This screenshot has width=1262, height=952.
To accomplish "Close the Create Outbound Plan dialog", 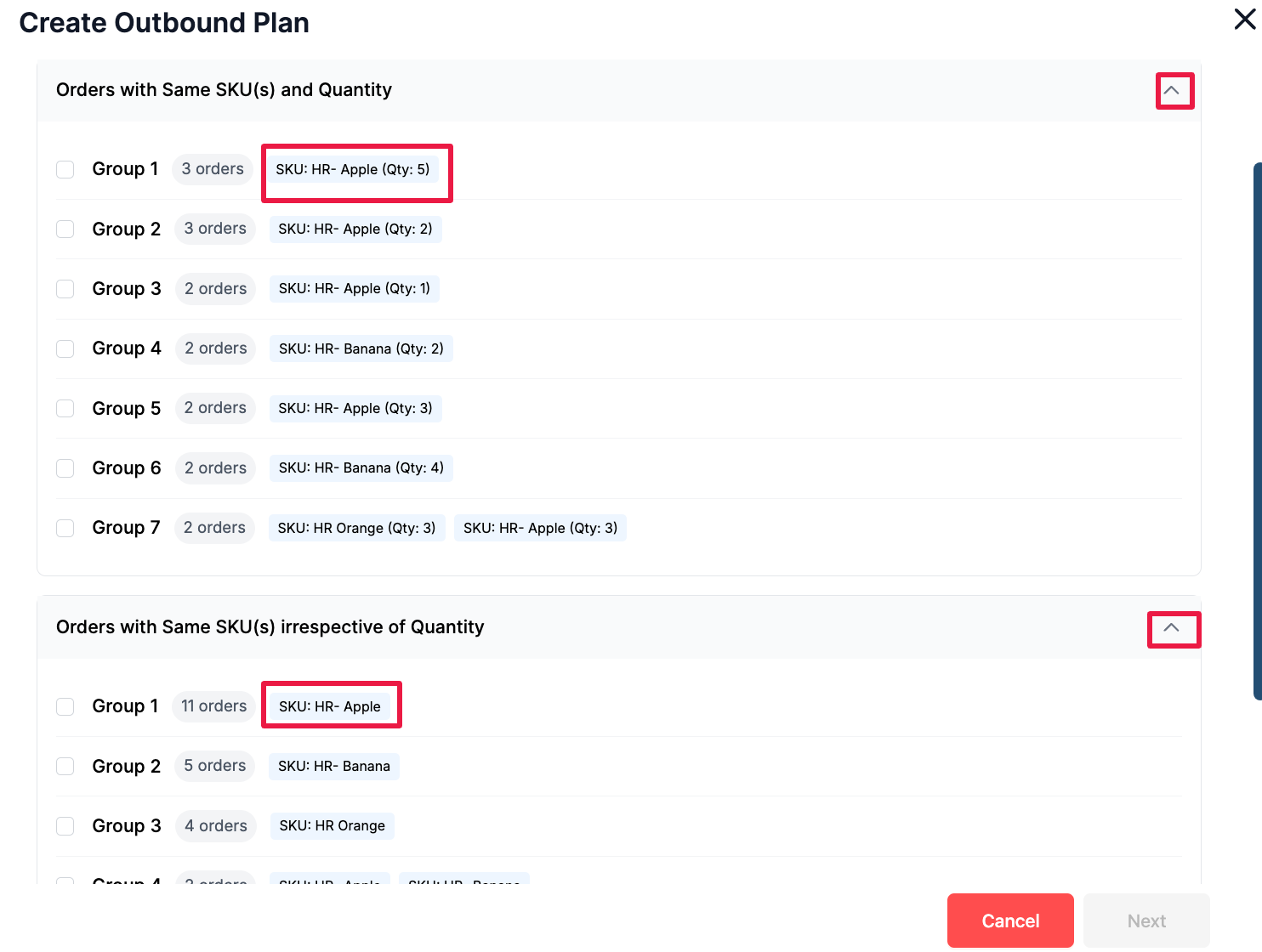I will (x=1244, y=20).
